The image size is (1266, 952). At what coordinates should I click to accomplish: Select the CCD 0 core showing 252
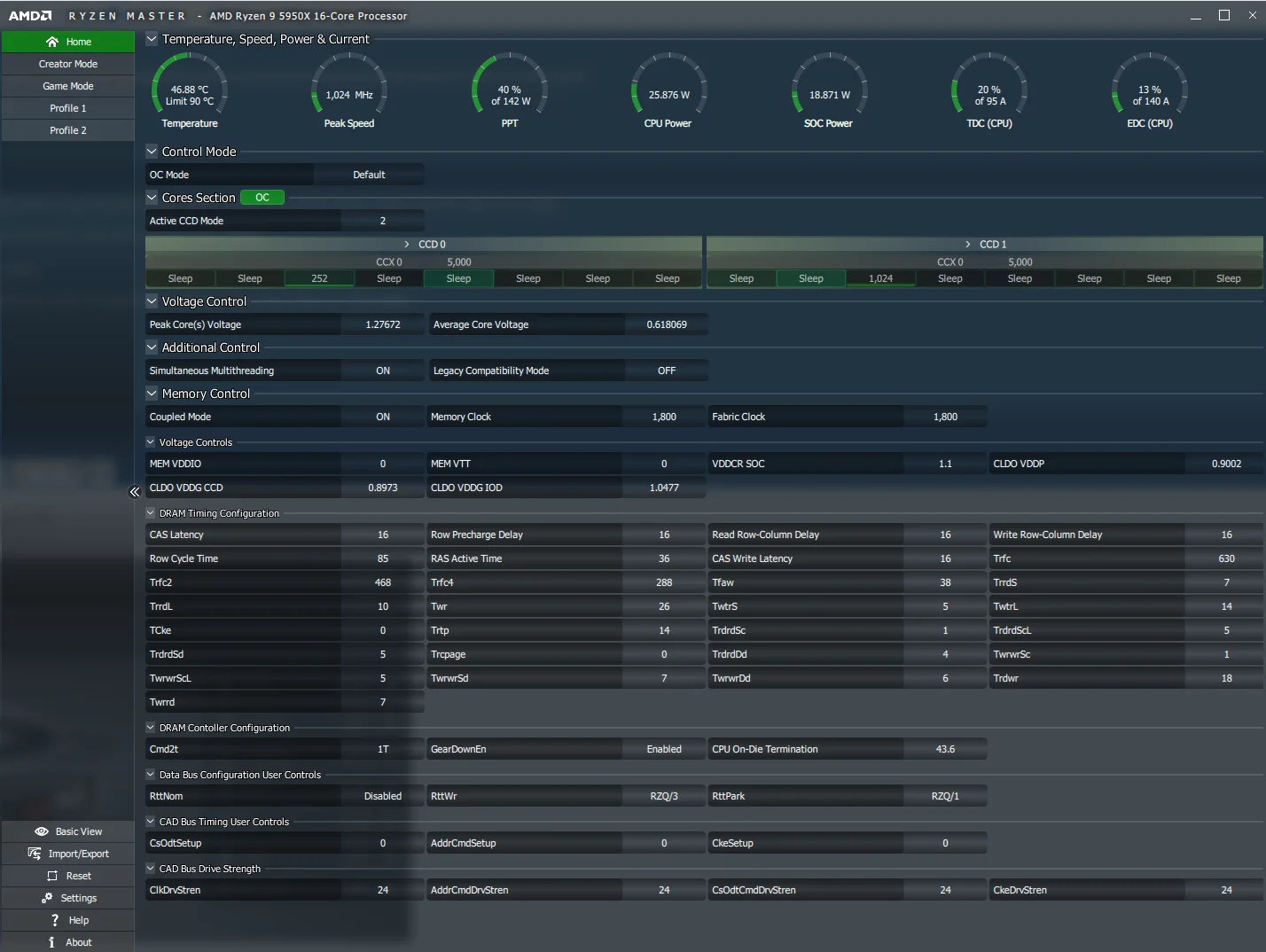[x=319, y=278]
